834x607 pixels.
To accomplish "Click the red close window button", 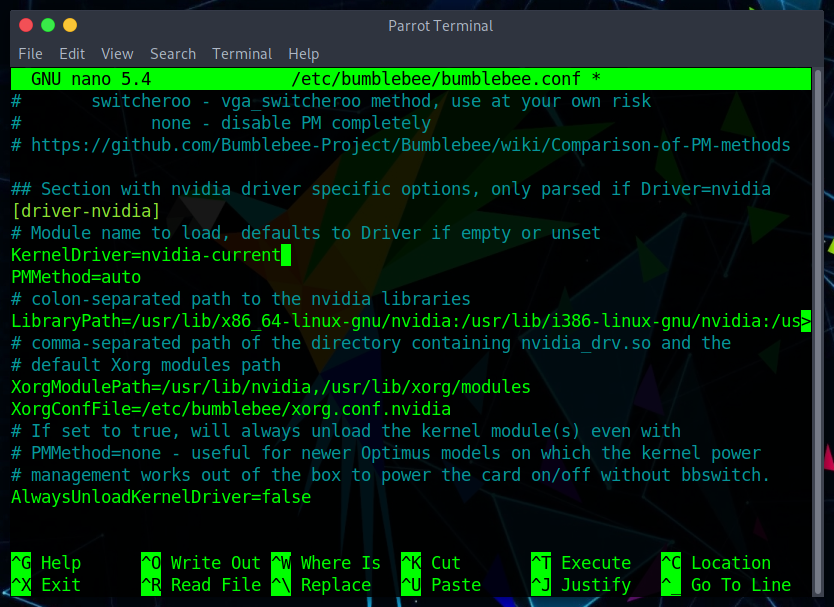I will coord(23,25).
